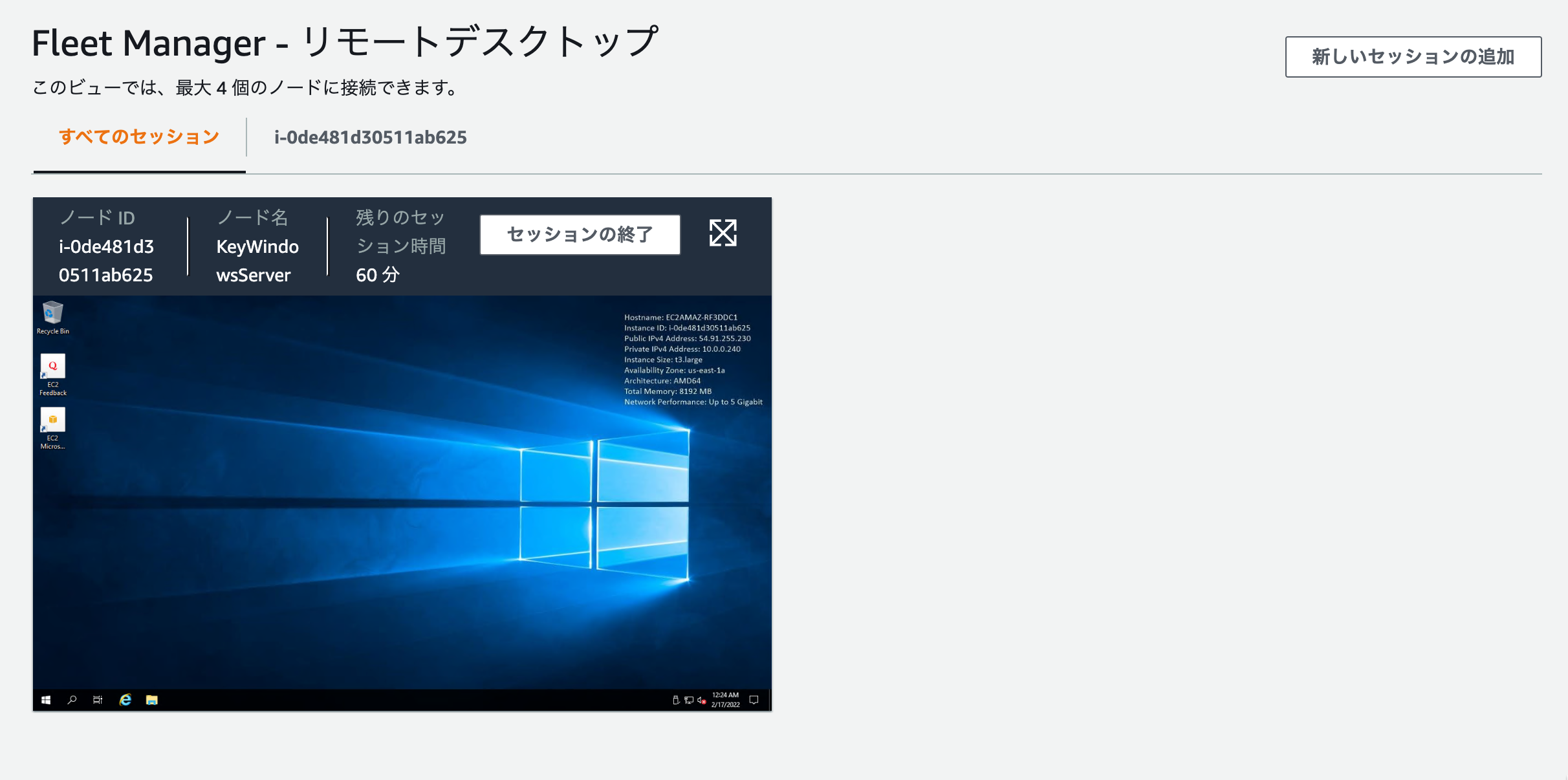This screenshot has width=1568, height=780.
Task: Click the node name KeyWindowsServer
Action: pyautogui.click(x=257, y=261)
